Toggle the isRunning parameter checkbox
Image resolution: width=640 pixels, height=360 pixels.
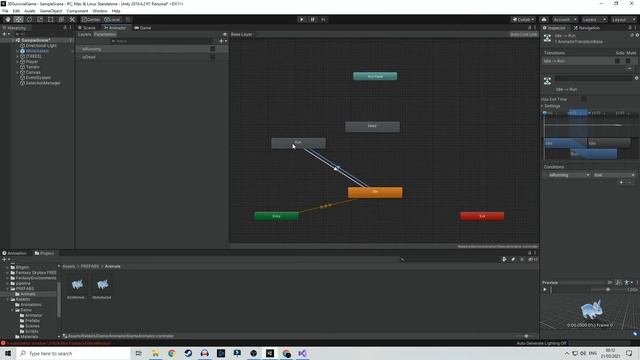[213, 49]
